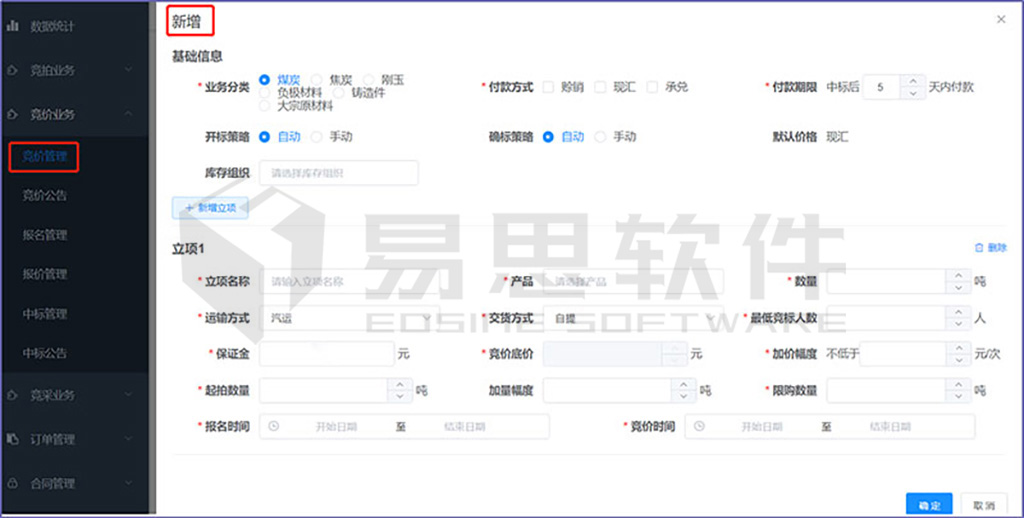The width and height of the screenshot is (1024, 518).
Task: Click the 数据统计 chart icon in sidebar
Action: [x=14, y=24]
